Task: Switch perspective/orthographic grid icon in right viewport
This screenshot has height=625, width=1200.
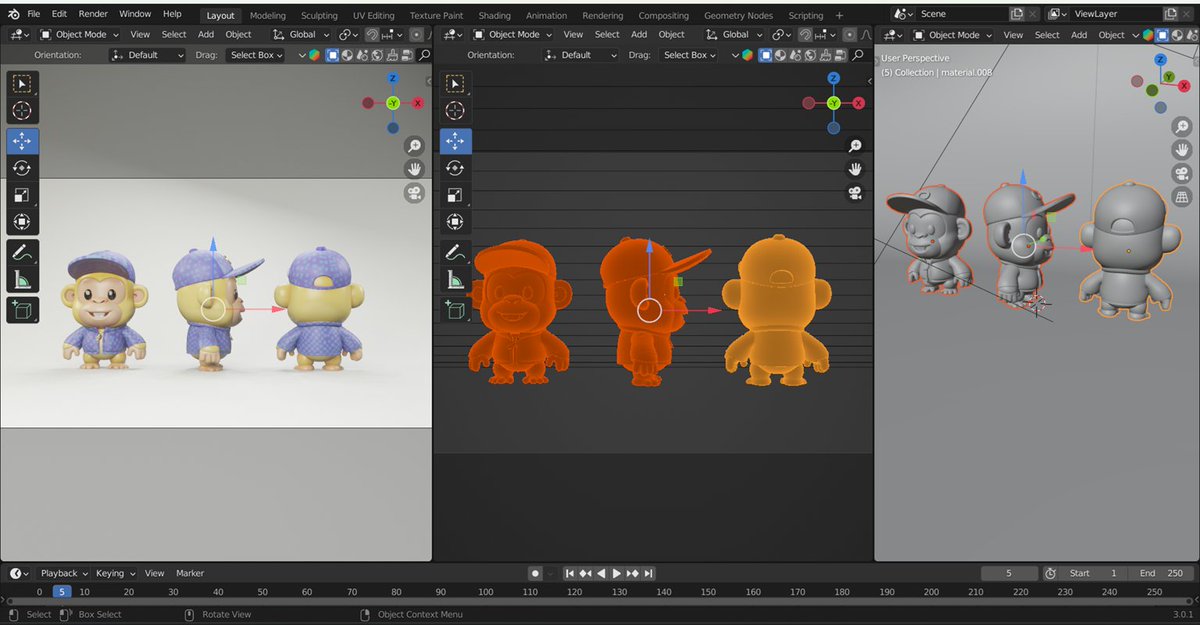Action: click(1181, 197)
